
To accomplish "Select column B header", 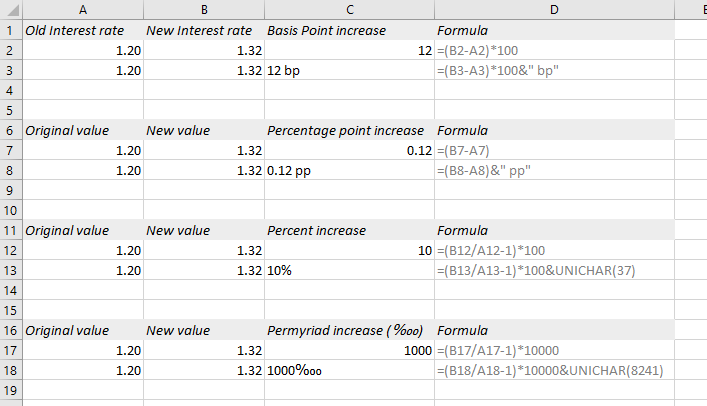I will pos(204,9).
